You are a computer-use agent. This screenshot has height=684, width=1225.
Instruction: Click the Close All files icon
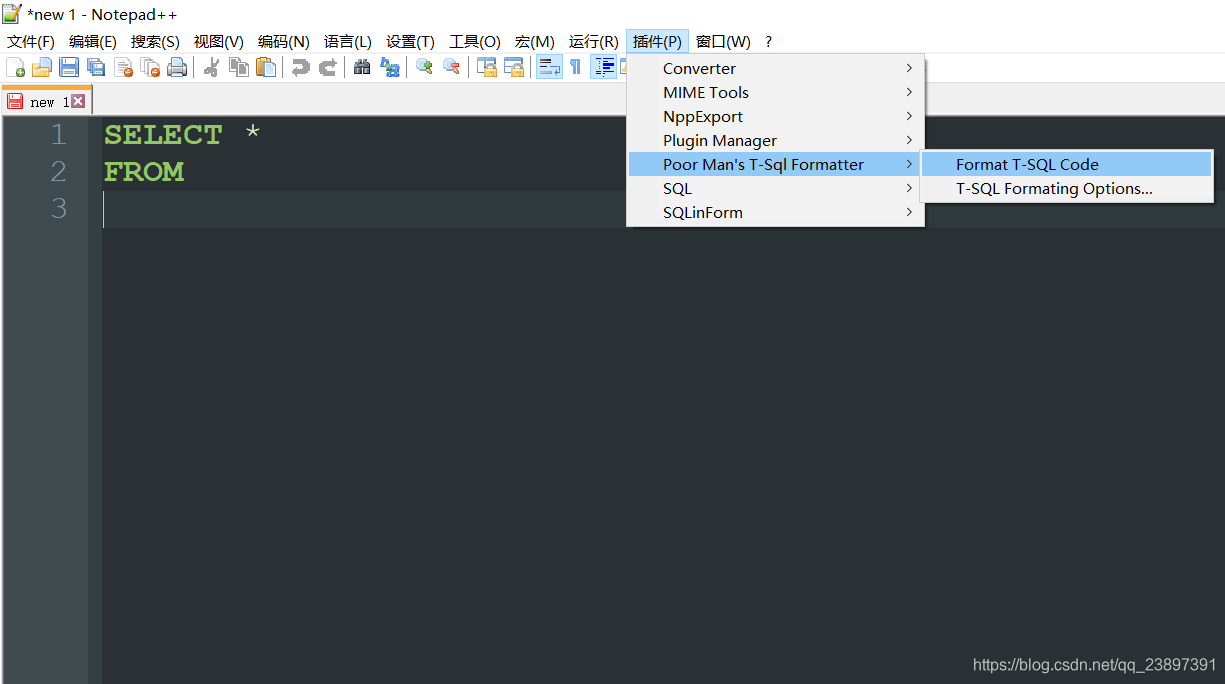(150, 67)
